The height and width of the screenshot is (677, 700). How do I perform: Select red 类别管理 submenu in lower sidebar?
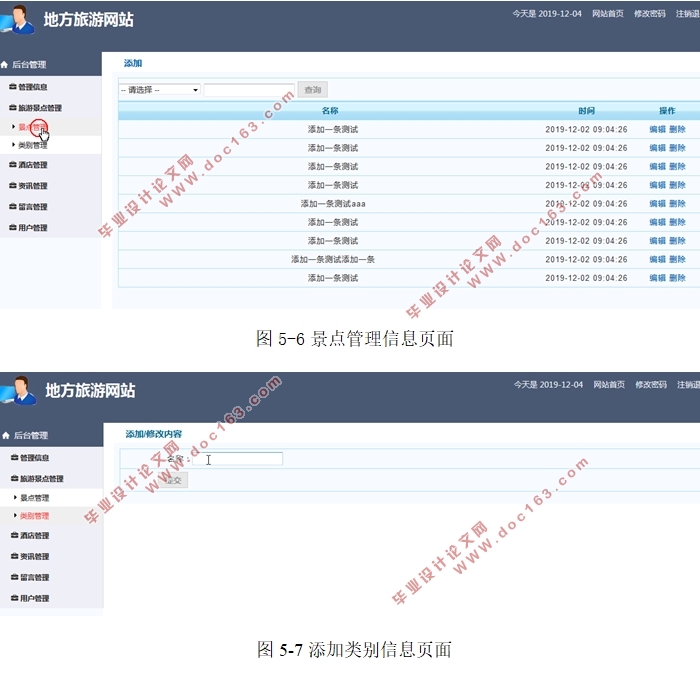click(x=34, y=516)
